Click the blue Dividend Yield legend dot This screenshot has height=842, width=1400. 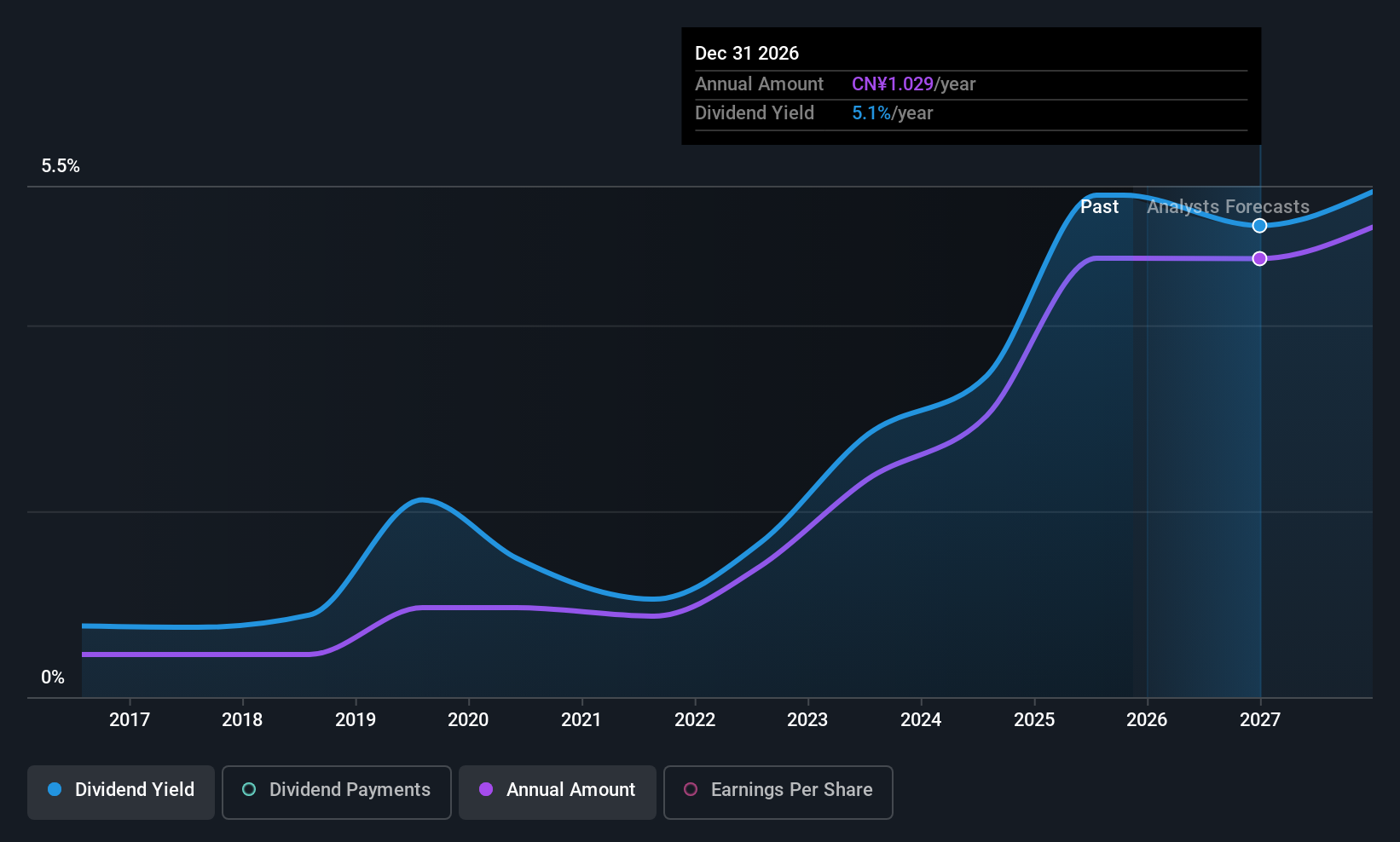coord(54,789)
